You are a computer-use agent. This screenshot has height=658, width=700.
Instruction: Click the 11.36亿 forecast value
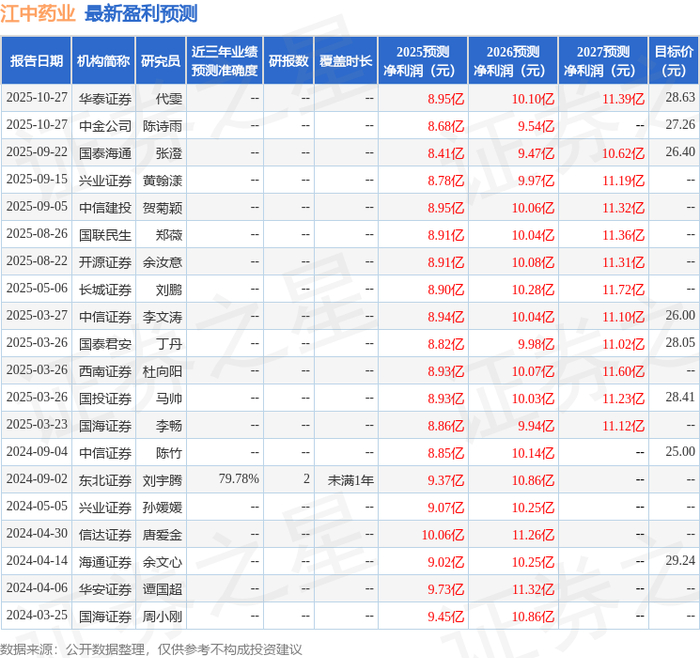click(x=623, y=235)
